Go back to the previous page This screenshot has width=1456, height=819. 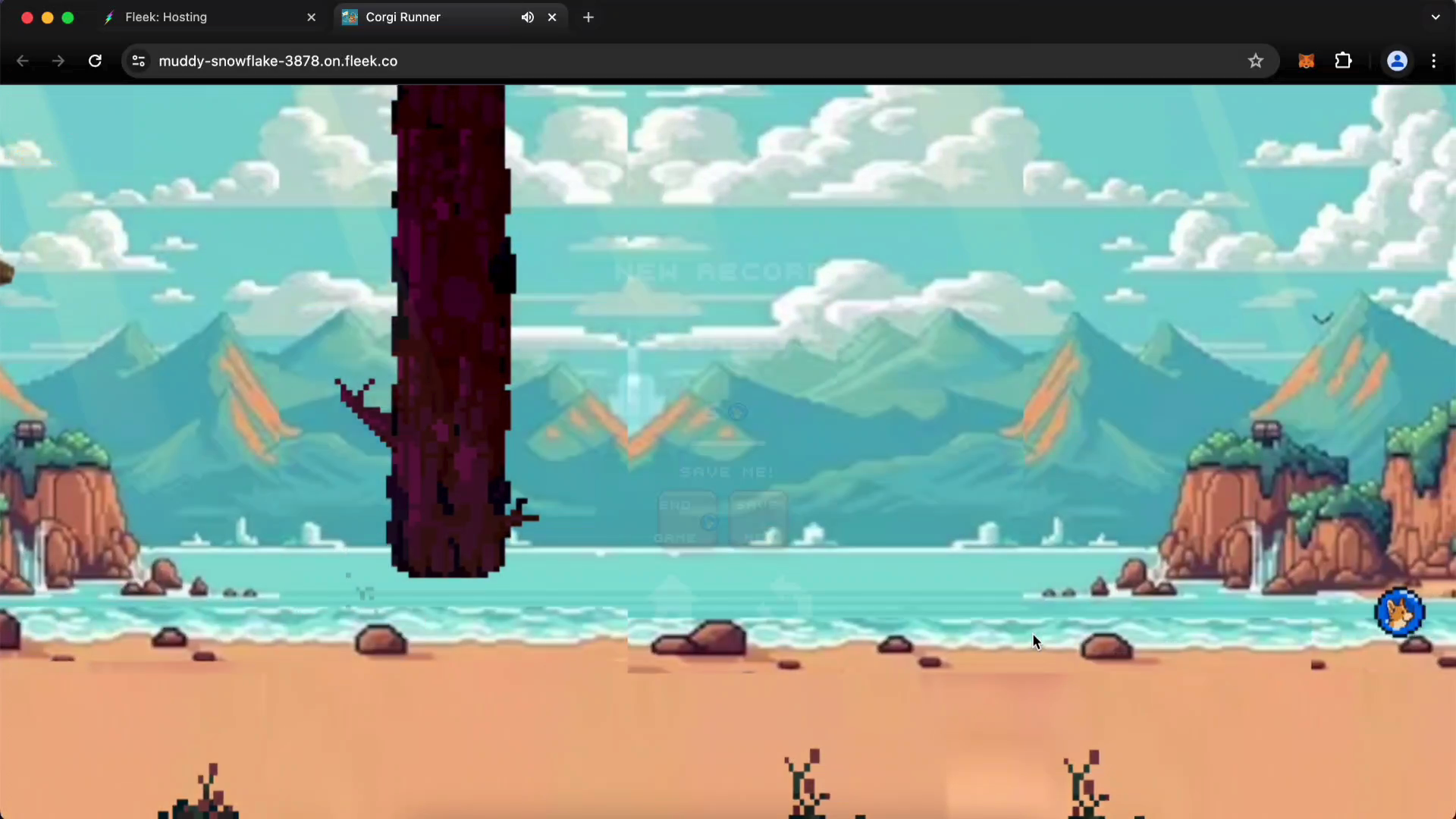(23, 61)
